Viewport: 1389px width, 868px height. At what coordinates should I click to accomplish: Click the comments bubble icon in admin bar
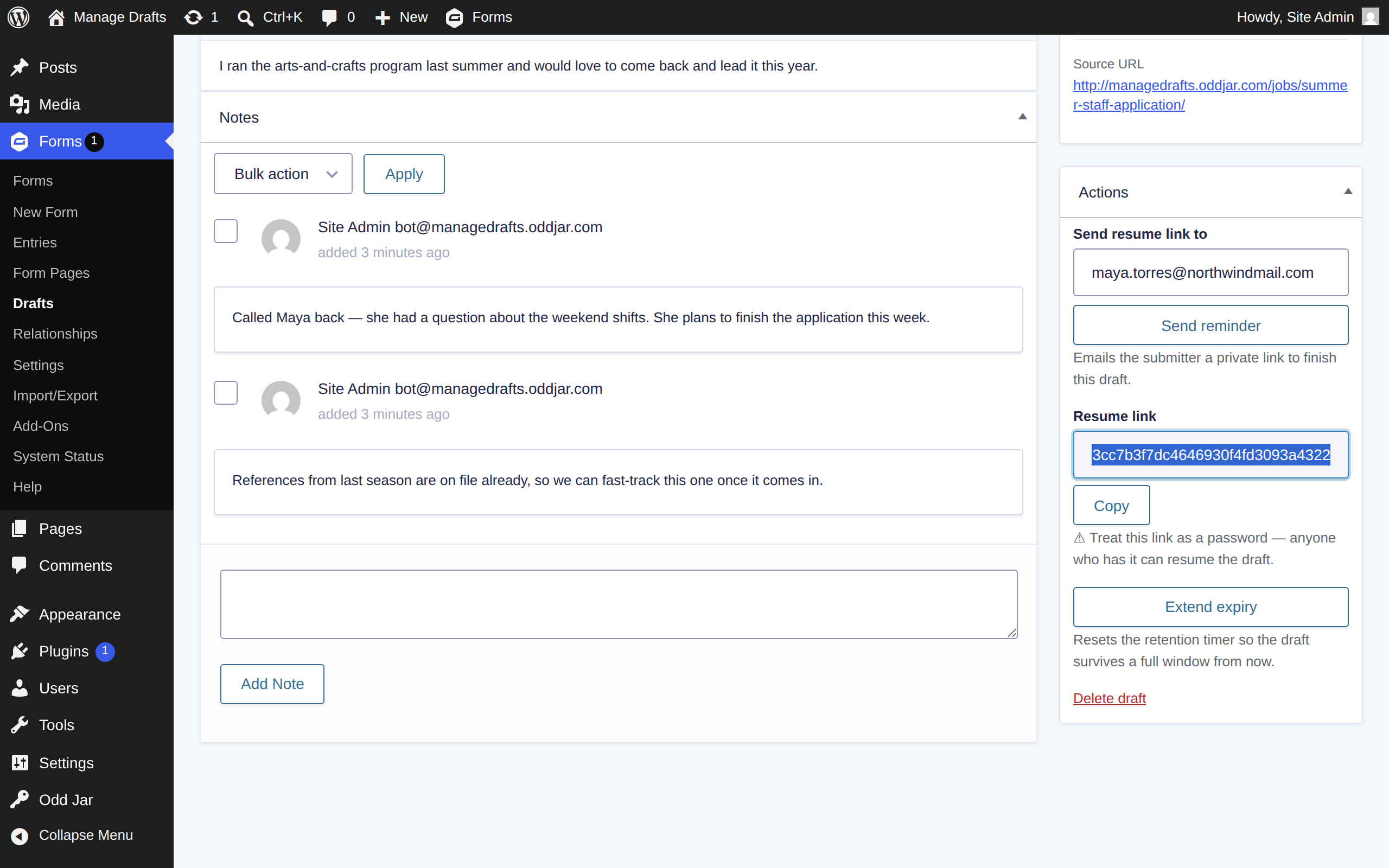click(x=329, y=17)
